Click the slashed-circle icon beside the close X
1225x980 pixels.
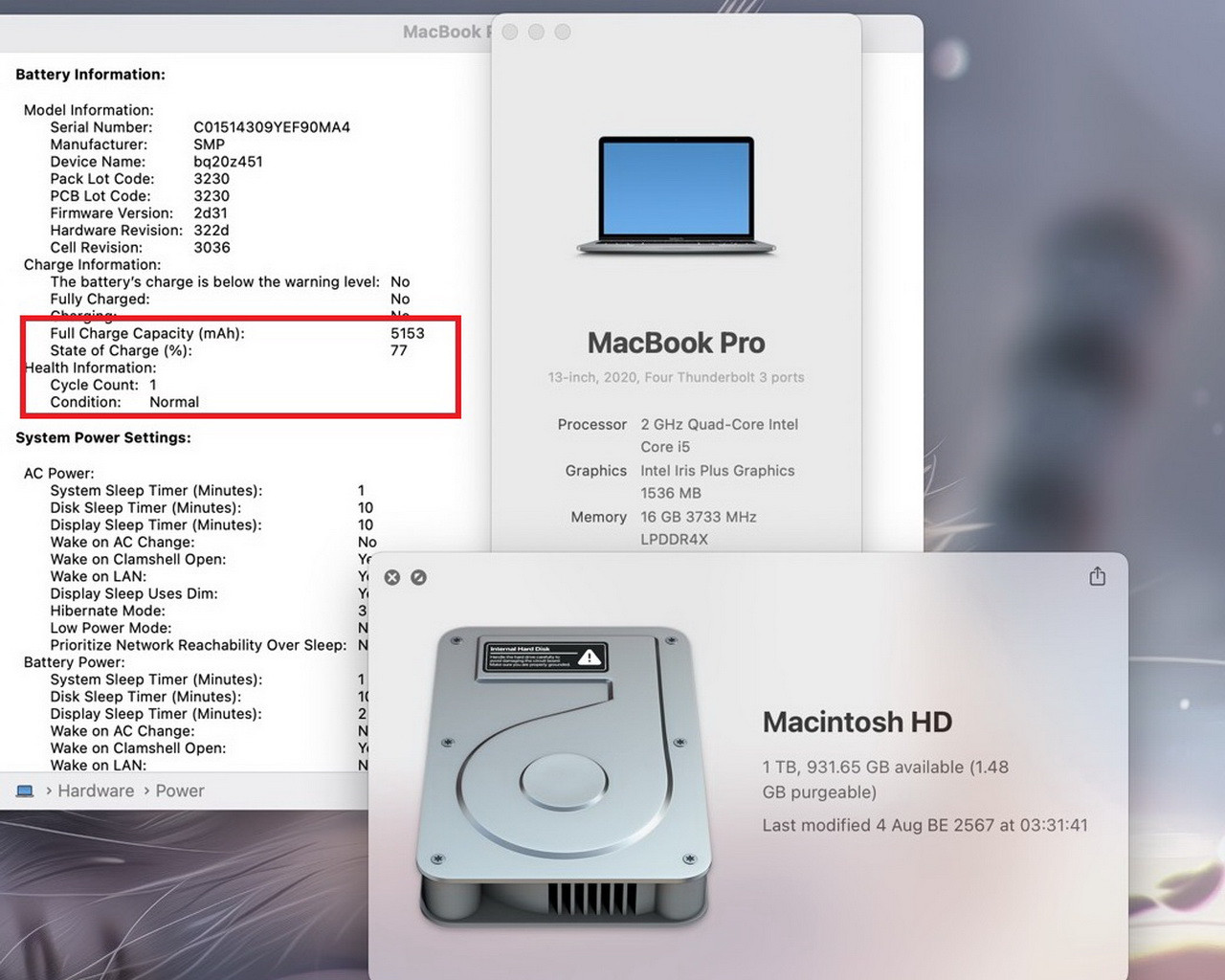(x=418, y=577)
